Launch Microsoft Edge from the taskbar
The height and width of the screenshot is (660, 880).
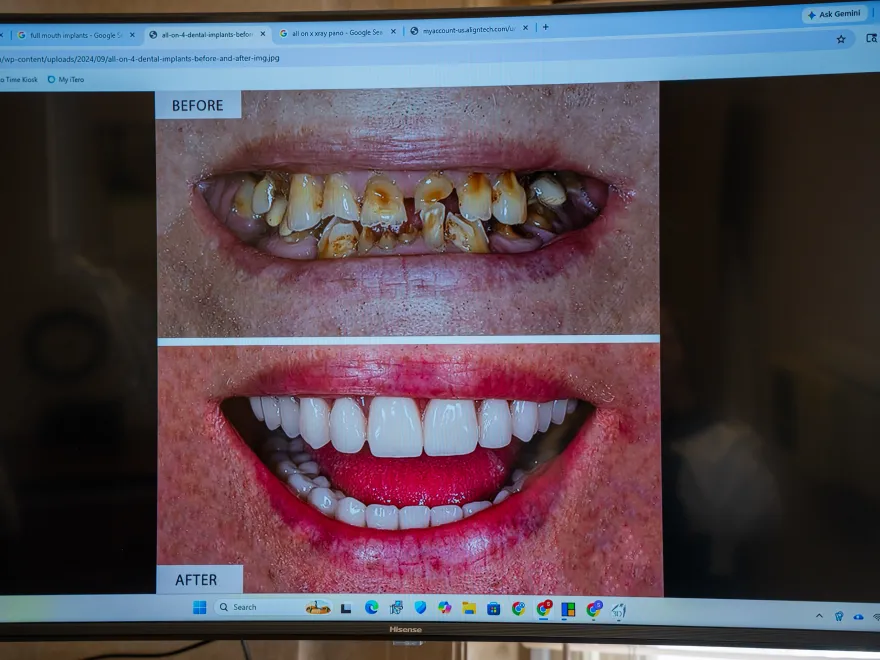pos(371,607)
